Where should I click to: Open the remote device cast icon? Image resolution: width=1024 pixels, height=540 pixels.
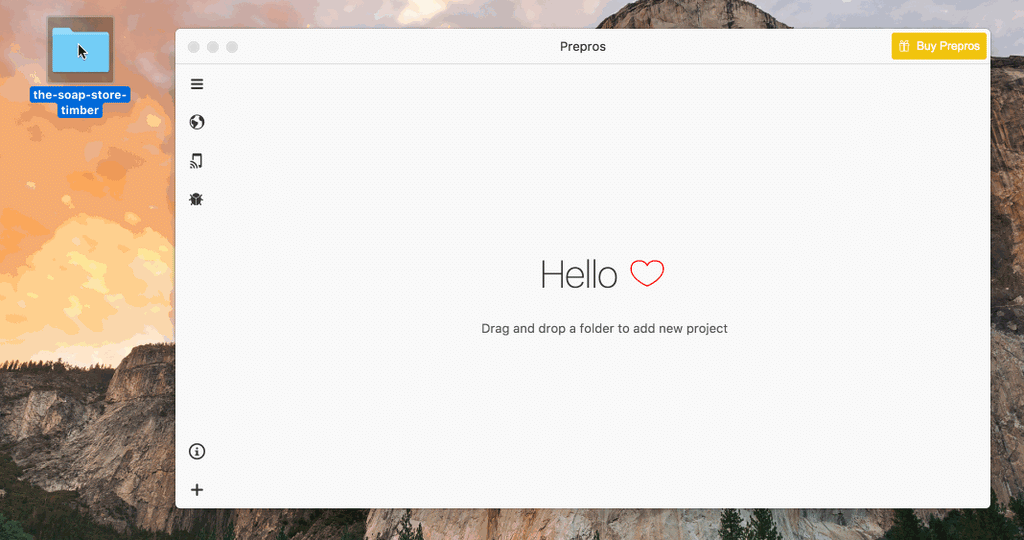[197, 161]
